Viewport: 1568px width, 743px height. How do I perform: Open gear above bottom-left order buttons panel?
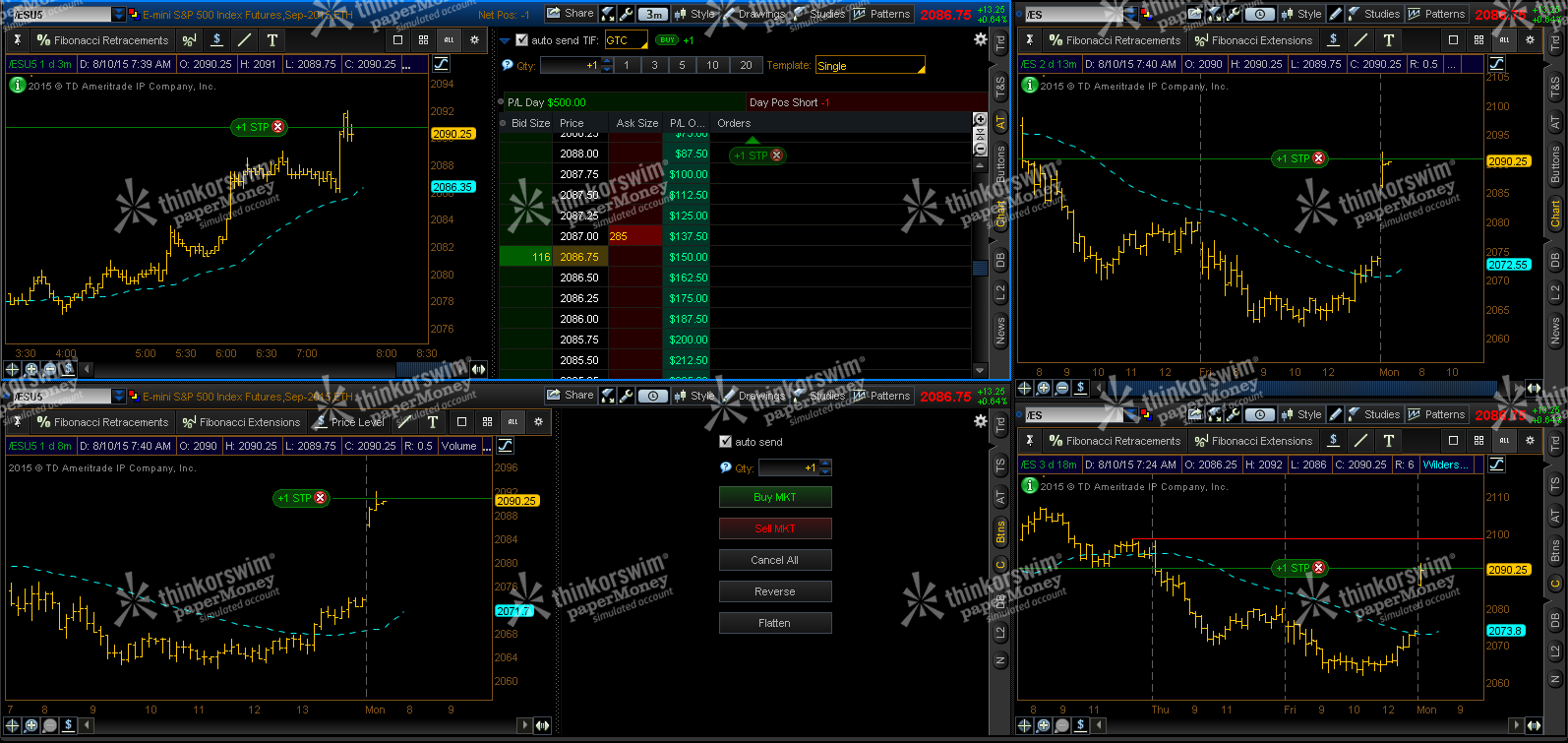(x=981, y=421)
